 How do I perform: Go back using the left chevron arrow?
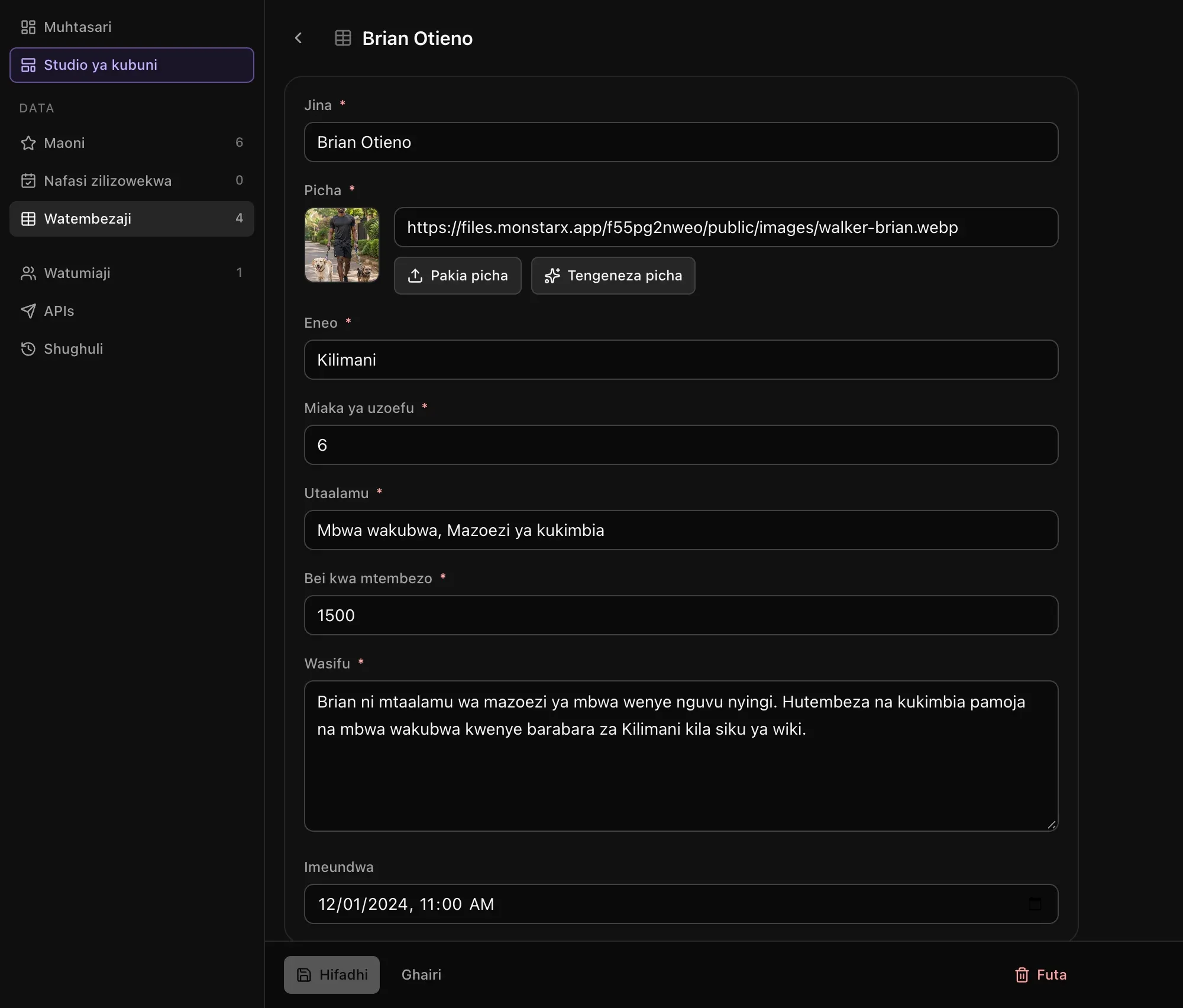[299, 38]
